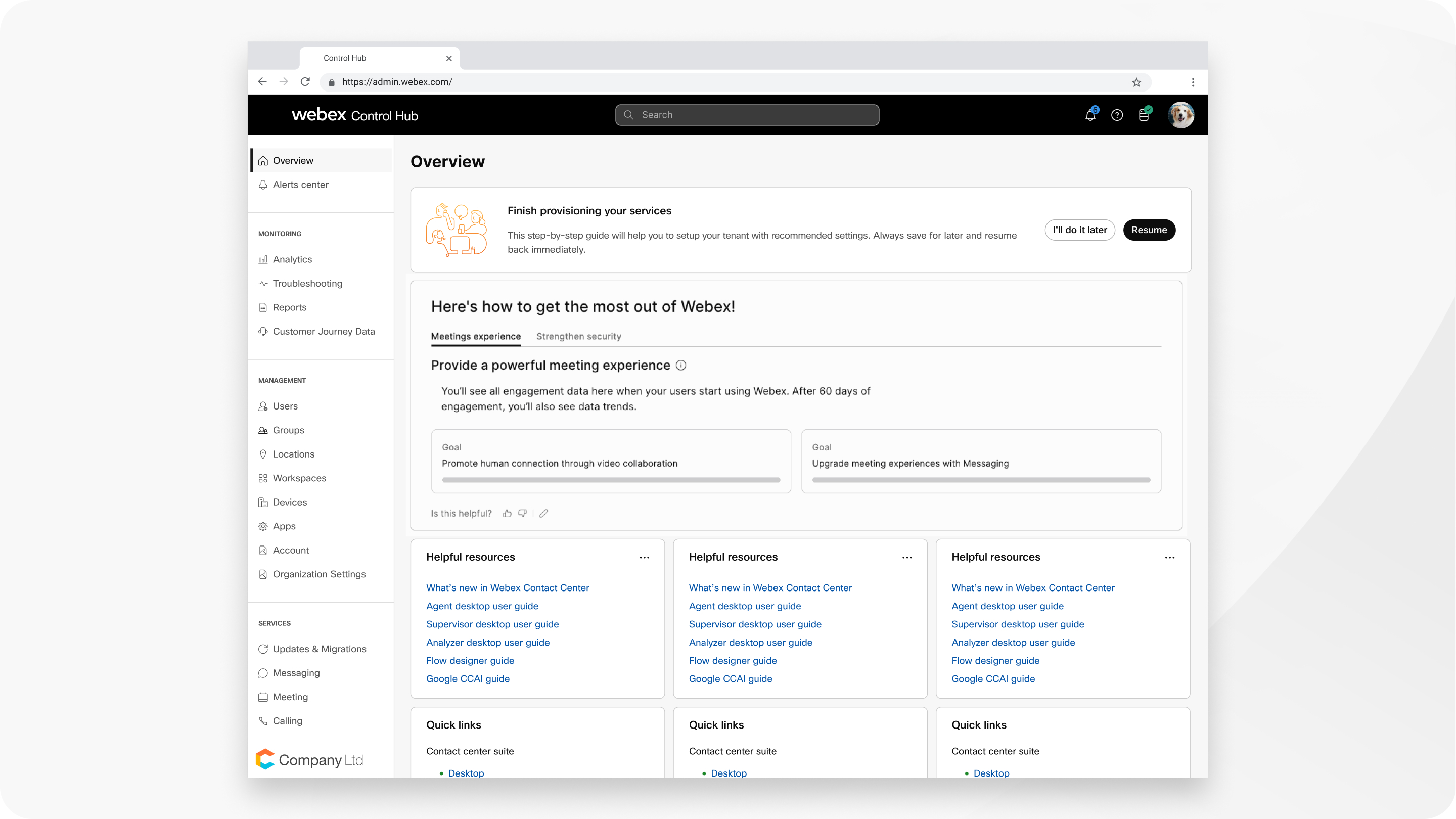Screen dimensions: 1456x819
Task: Click the Analytics icon in sidebar
Action: [x=263, y=259]
